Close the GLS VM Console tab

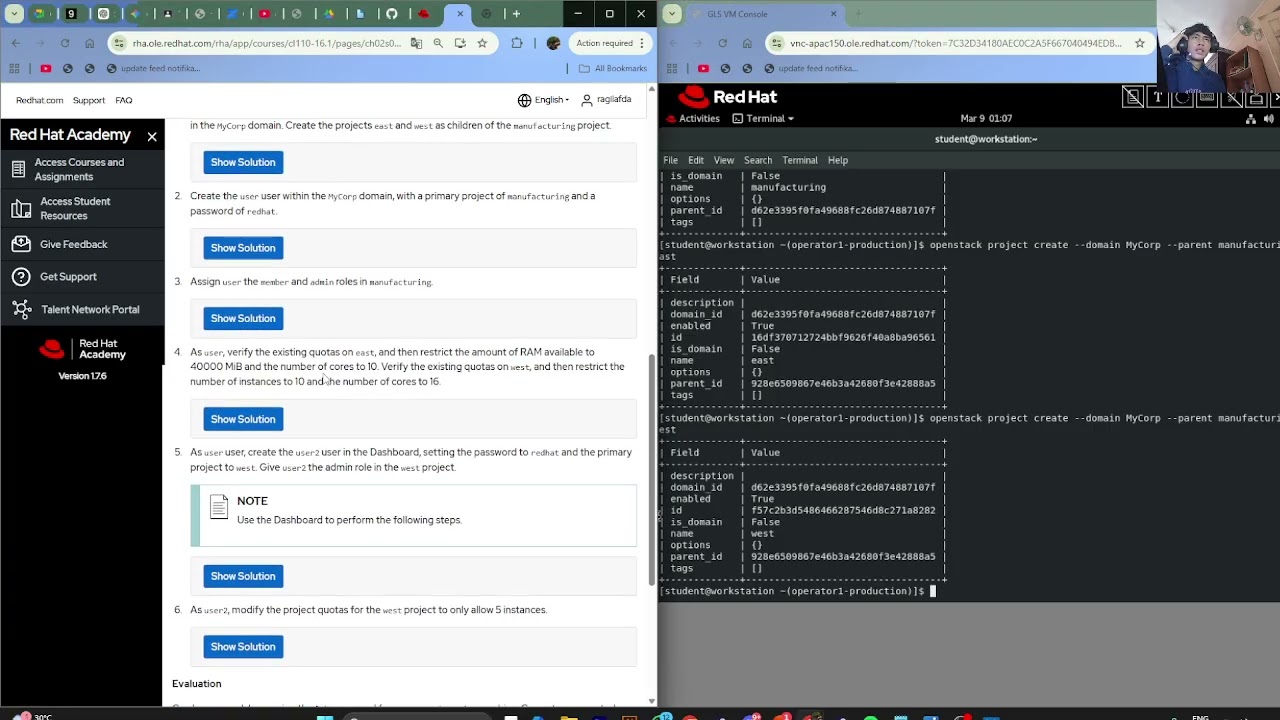point(833,14)
